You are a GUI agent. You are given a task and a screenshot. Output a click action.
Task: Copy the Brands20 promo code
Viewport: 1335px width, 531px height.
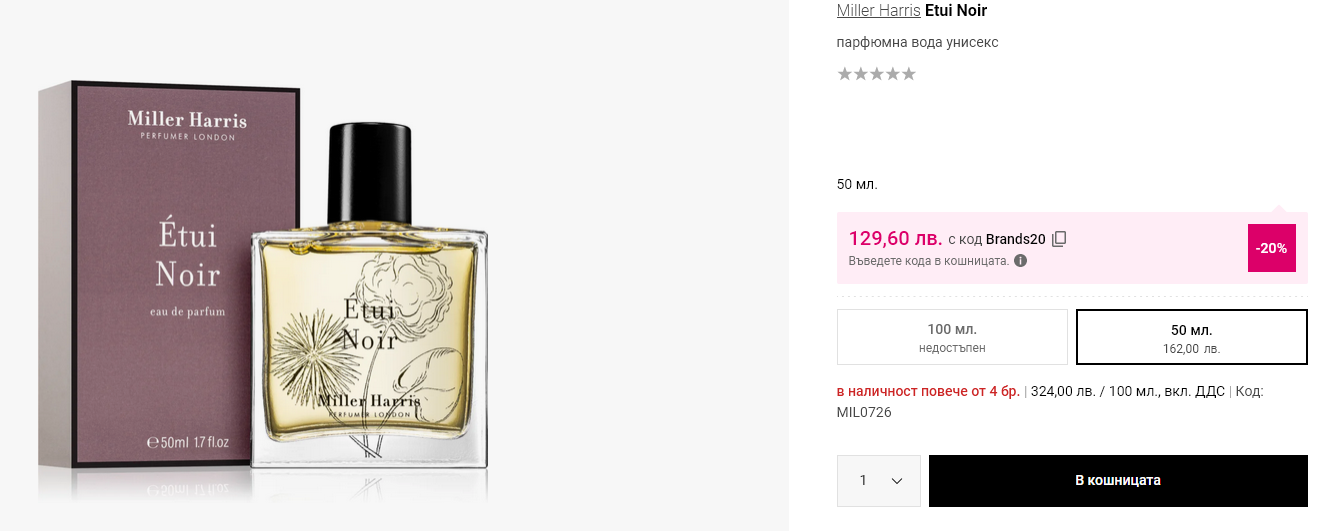[x=1060, y=239]
